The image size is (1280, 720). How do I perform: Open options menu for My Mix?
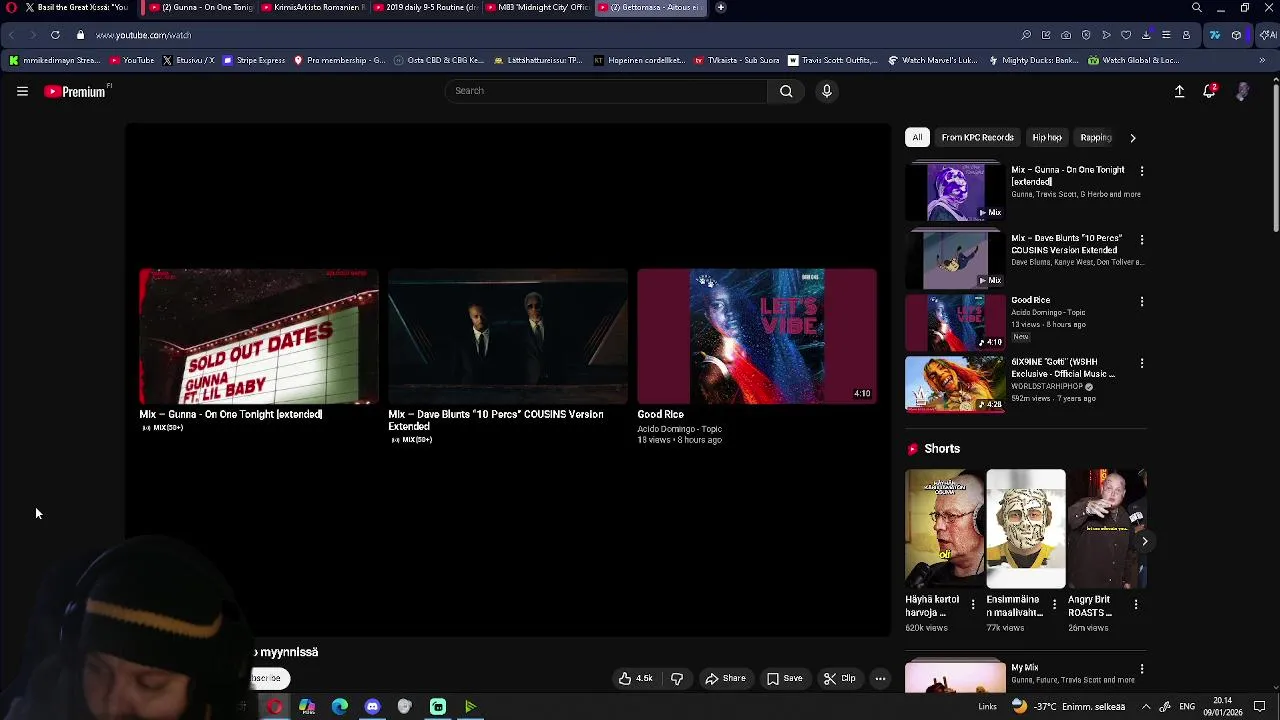(1142, 669)
